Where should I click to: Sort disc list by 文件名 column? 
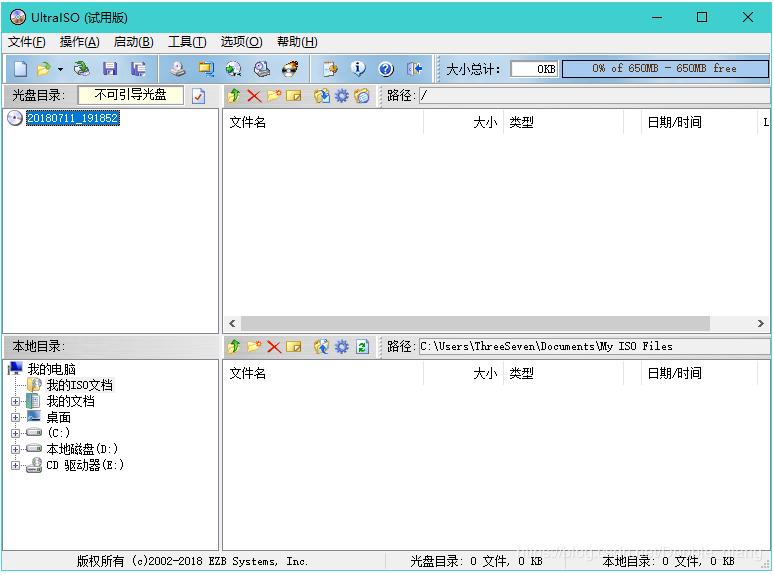pos(323,122)
